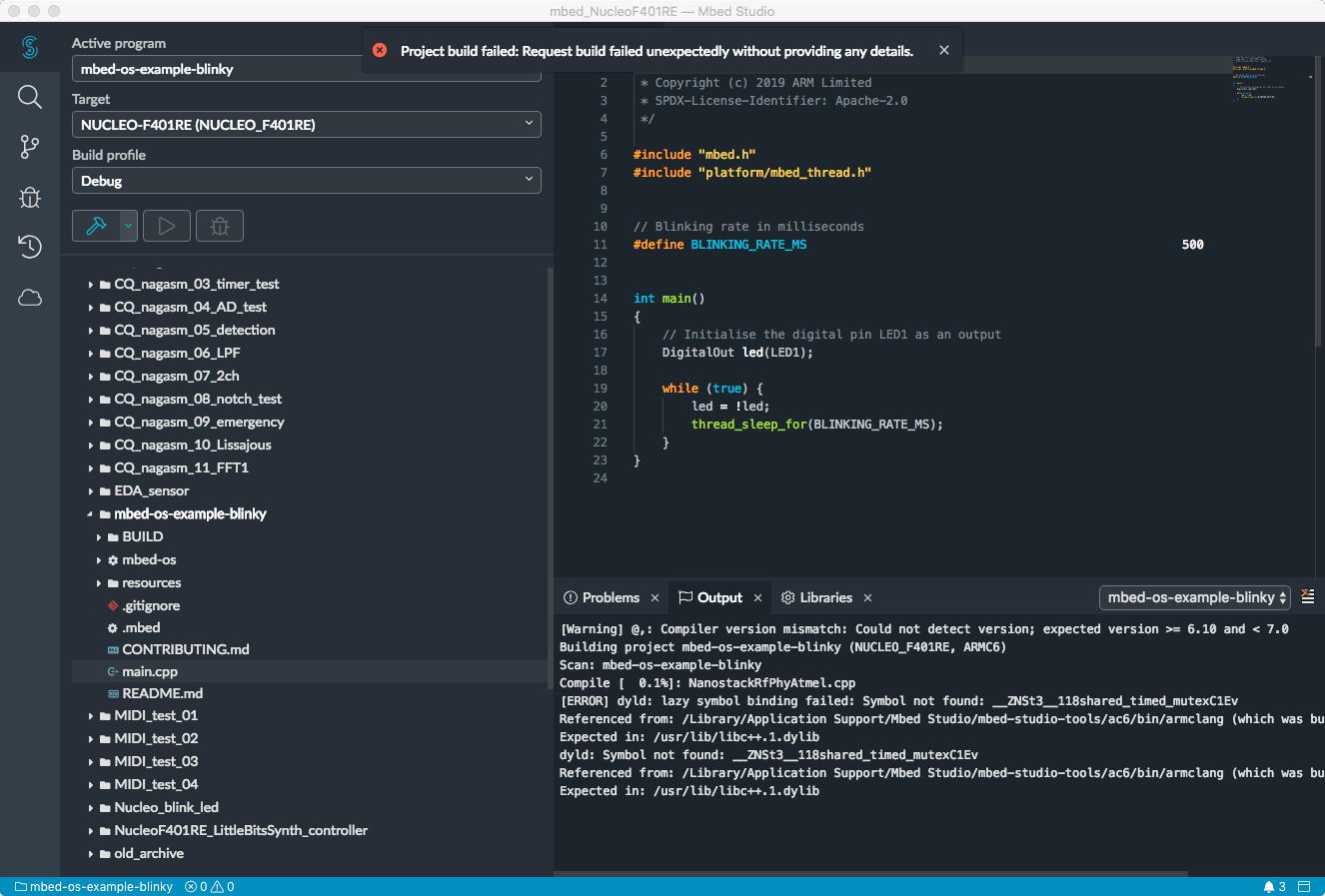Image resolution: width=1325 pixels, height=896 pixels.
Task: Clear output using the top-right panel icon
Action: (x=1308, y=596)
